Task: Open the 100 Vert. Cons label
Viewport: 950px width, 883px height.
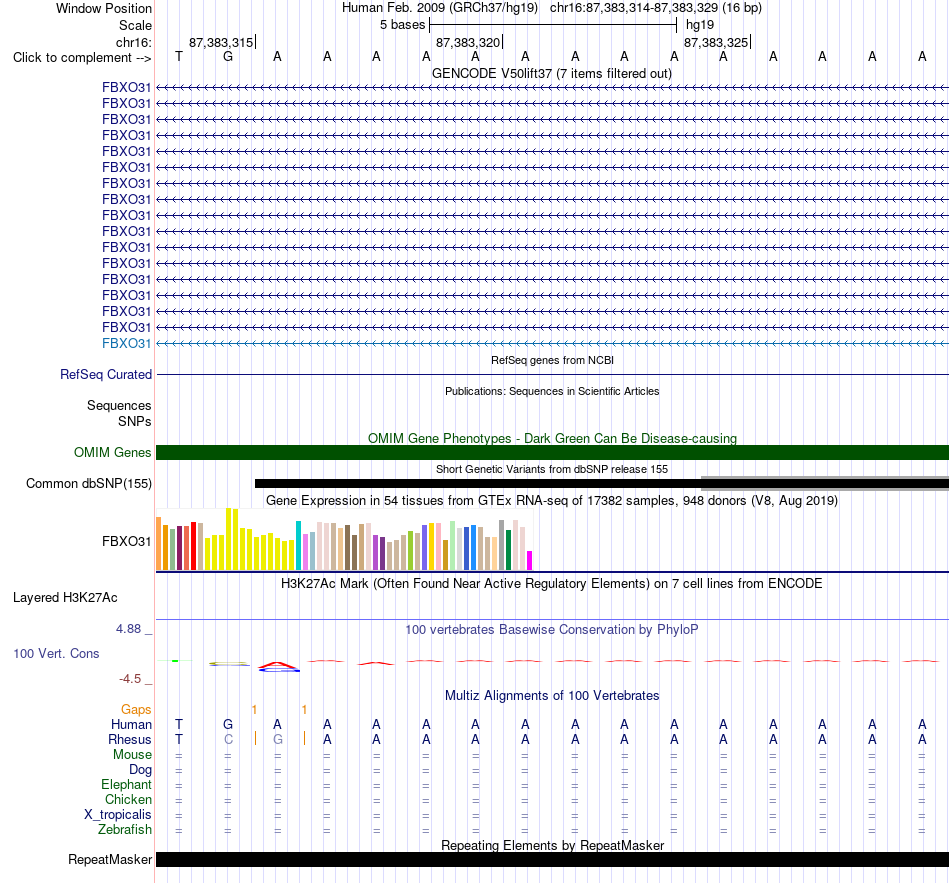Action: pyautogui.click(x=56, y=653)
